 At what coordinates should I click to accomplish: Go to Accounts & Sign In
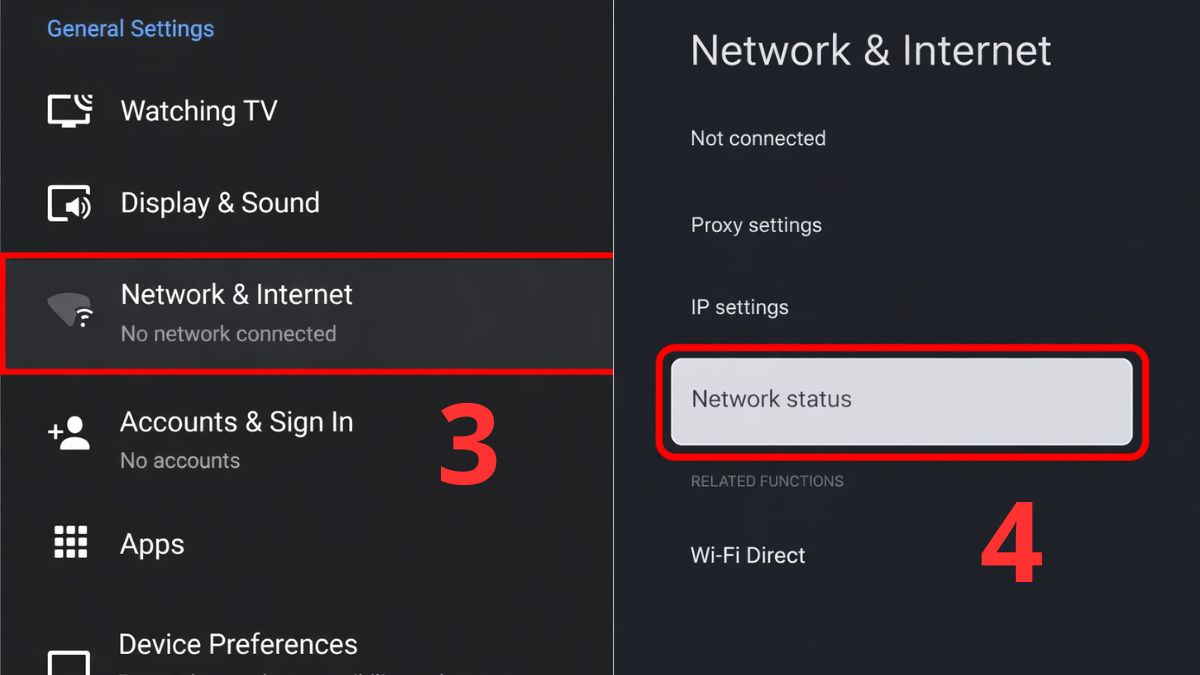(237, 423)
